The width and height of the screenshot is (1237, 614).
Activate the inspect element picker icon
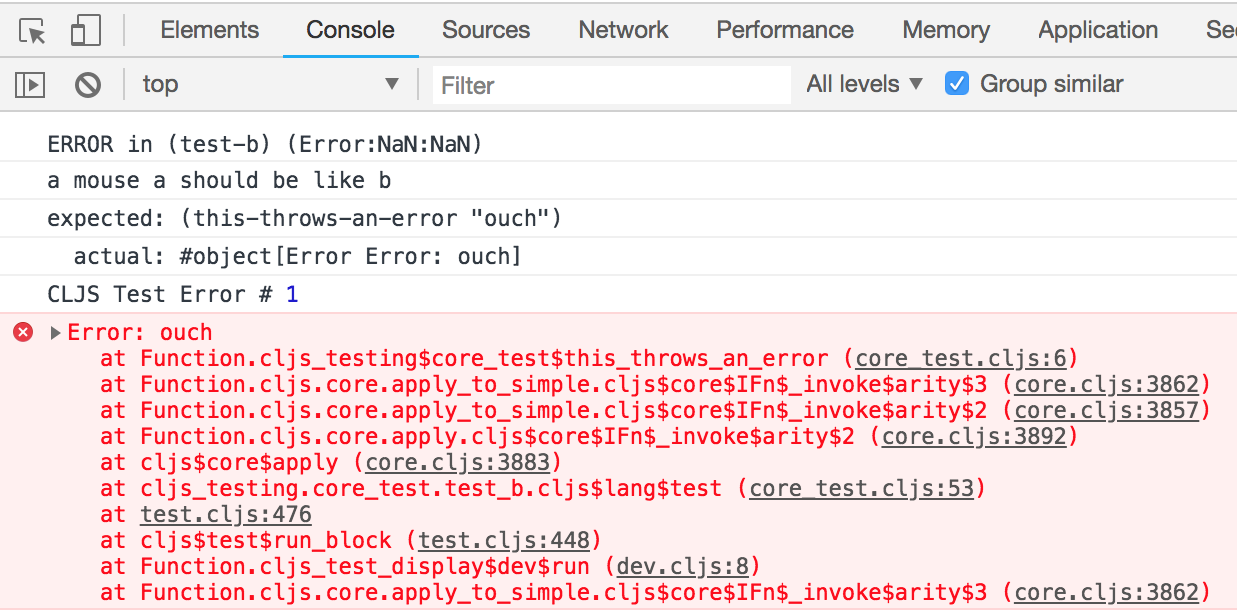click(x=33, y=31)
